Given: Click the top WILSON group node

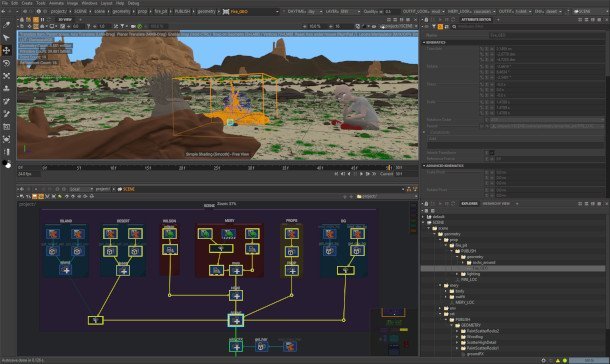Looking at the screenshot, I should click(170, 234).
